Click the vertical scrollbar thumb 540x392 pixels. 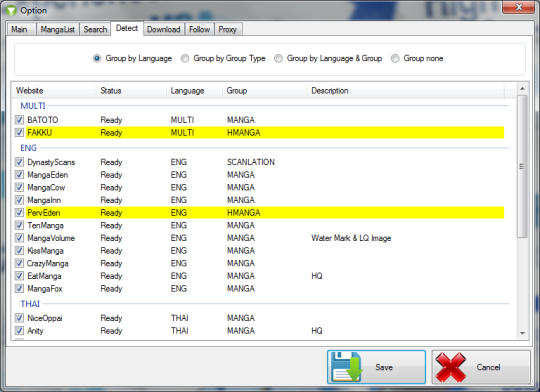tap(522, 167)
